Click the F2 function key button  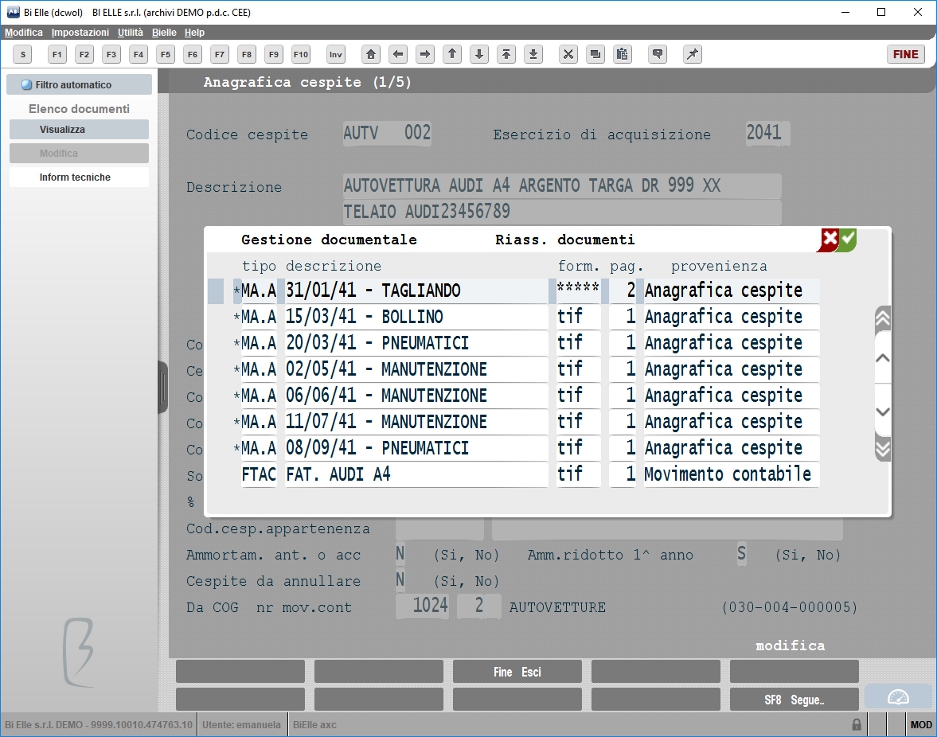pyautogui.click(x=84, y=54)
